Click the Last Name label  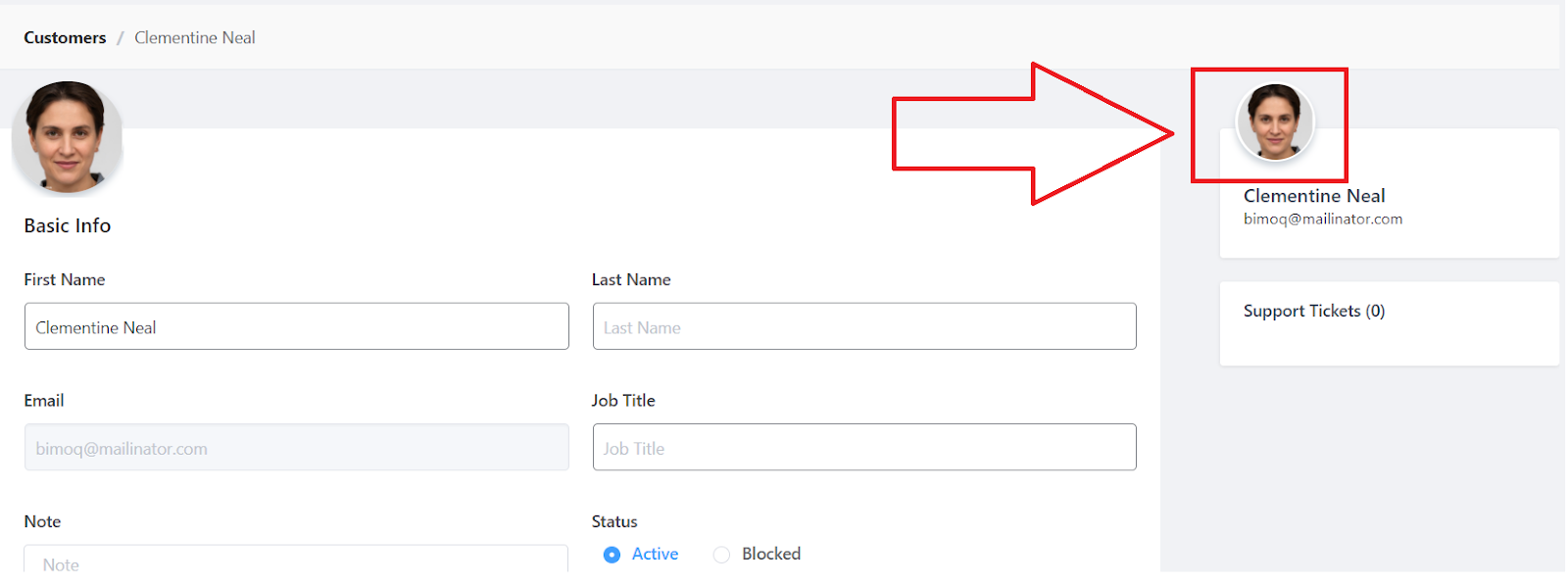coord(631,280)
